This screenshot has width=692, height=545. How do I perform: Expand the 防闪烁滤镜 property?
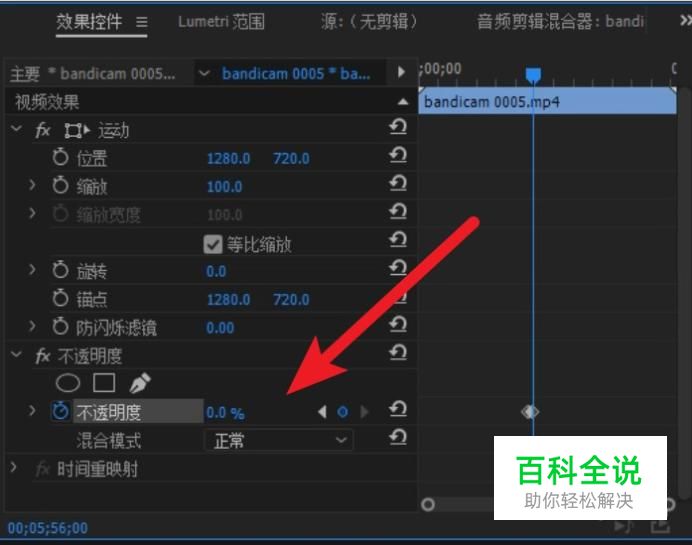pyautogui.click(x=32, y=326)
